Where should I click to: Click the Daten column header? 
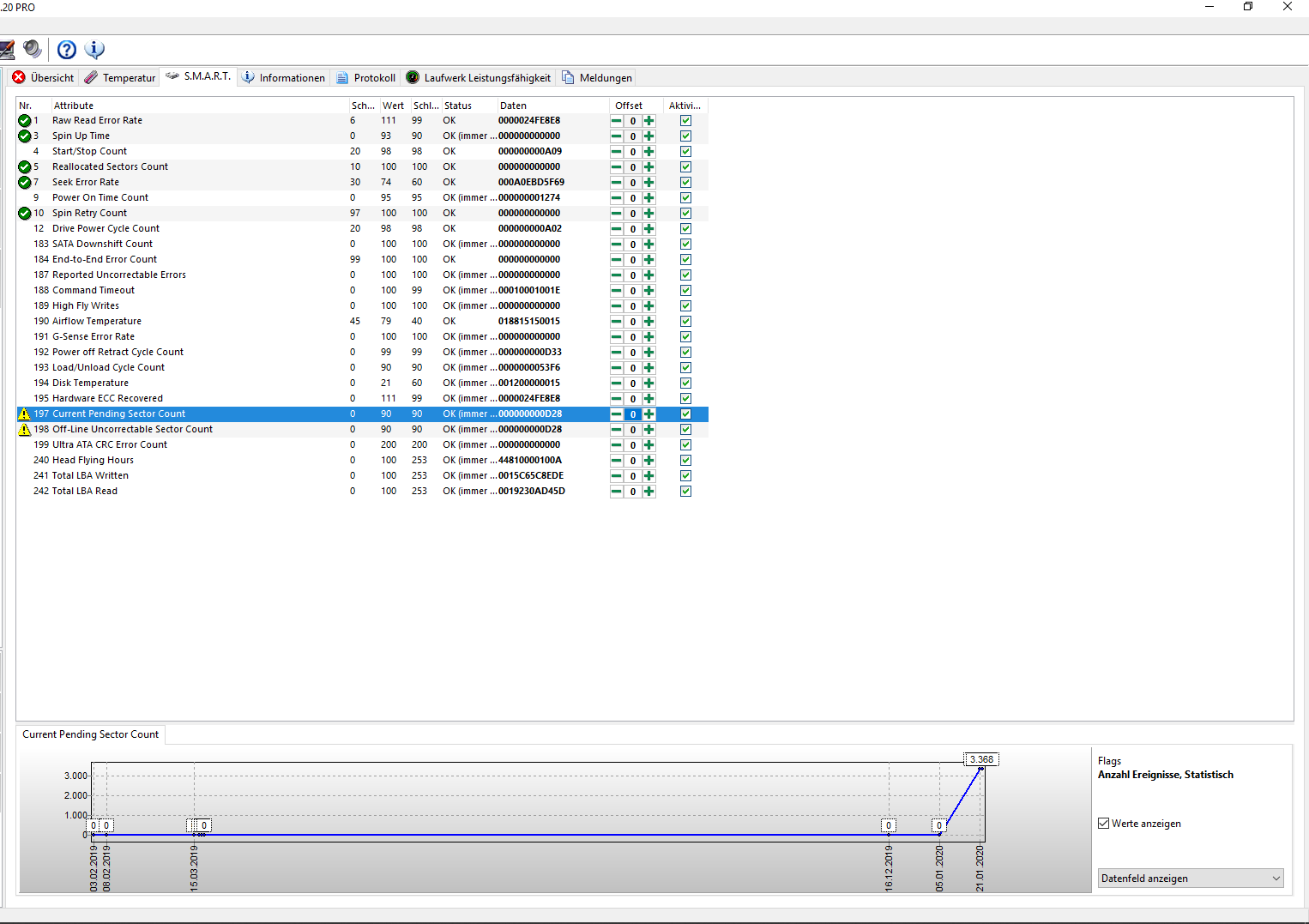coord(552,106)
